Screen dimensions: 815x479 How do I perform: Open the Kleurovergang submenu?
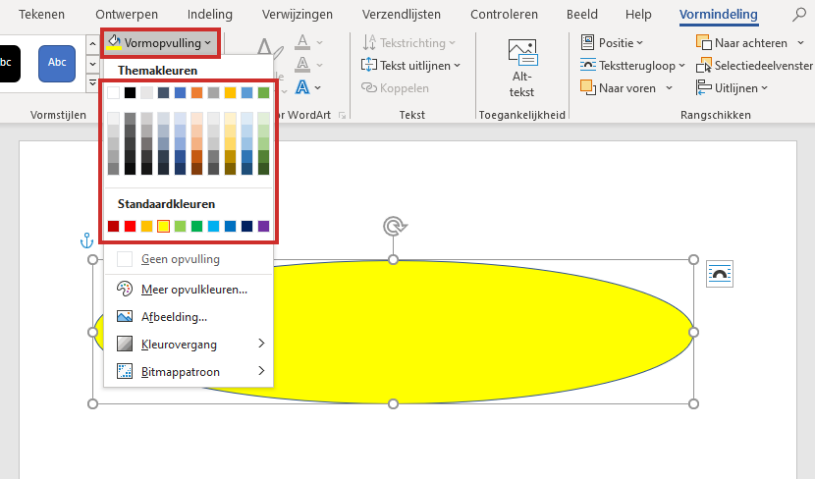coord(188,344)
